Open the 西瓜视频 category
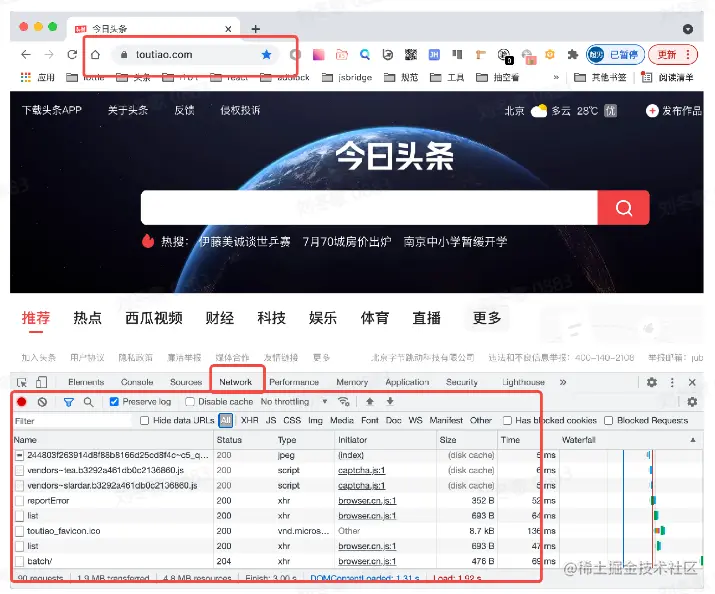The width and height of the screenshot is (715, 594). point(154,318)
